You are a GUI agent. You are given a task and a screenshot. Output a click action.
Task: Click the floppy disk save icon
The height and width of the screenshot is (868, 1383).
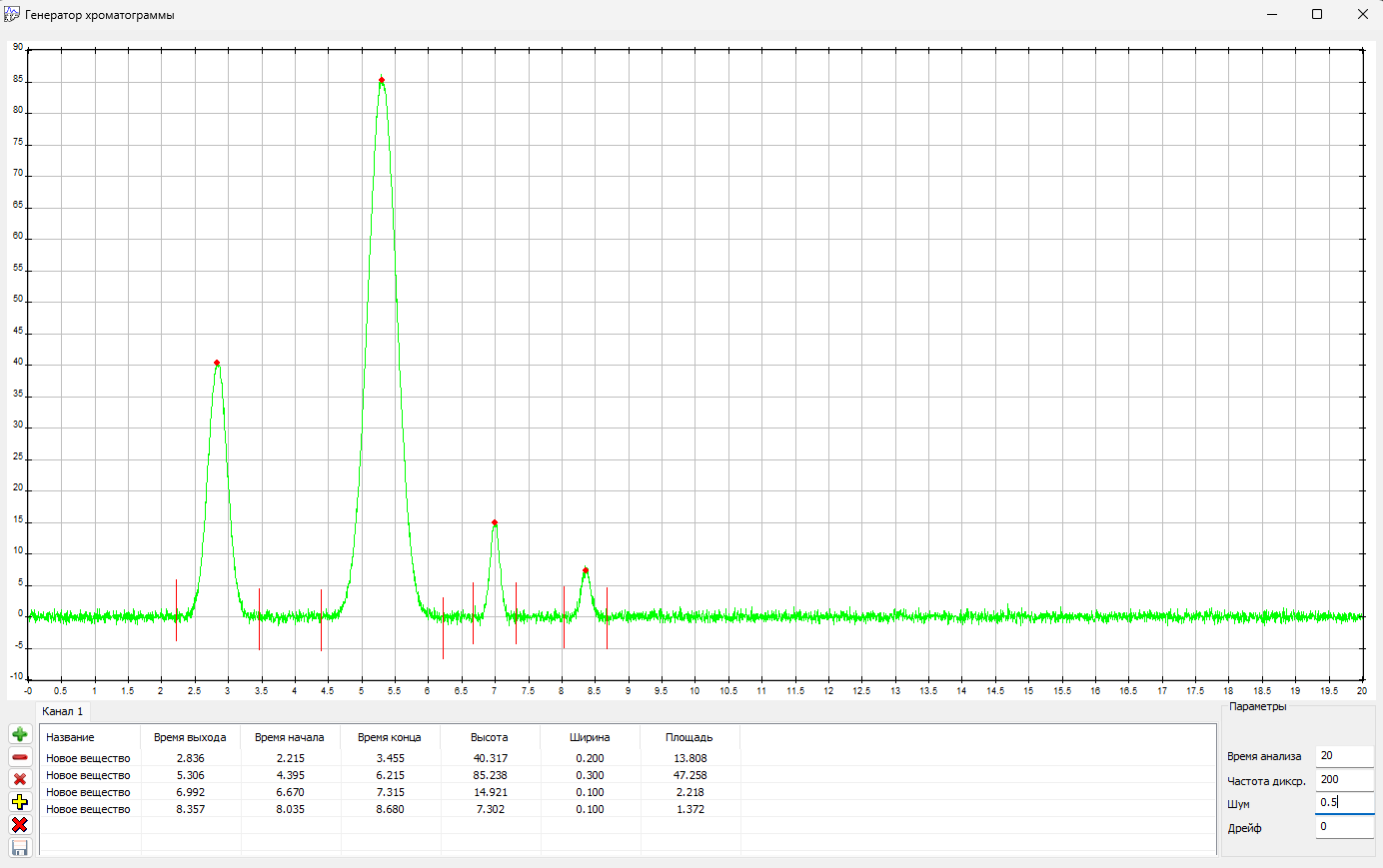tap(19, 847)
